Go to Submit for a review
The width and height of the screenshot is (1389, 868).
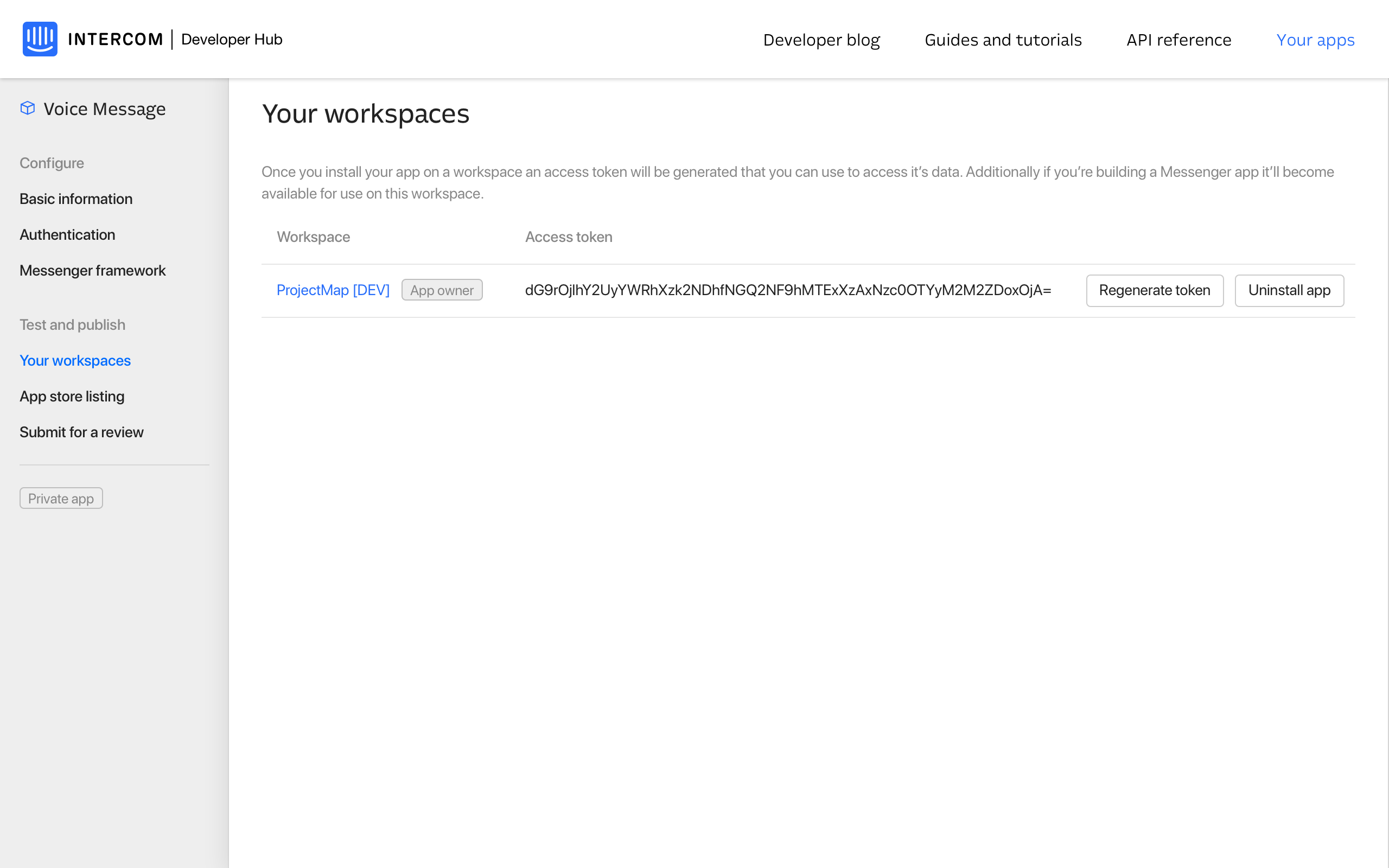[x=81, y=432]
